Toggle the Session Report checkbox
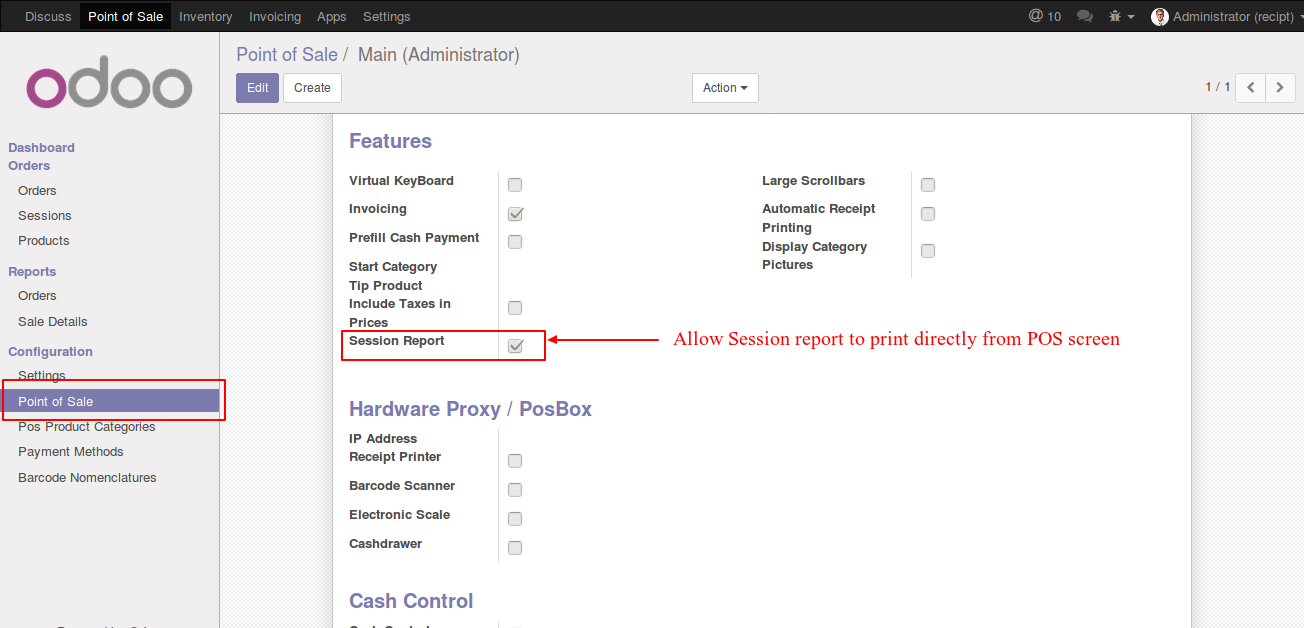Screen dimensions: 1304x628 coord(516,346)
